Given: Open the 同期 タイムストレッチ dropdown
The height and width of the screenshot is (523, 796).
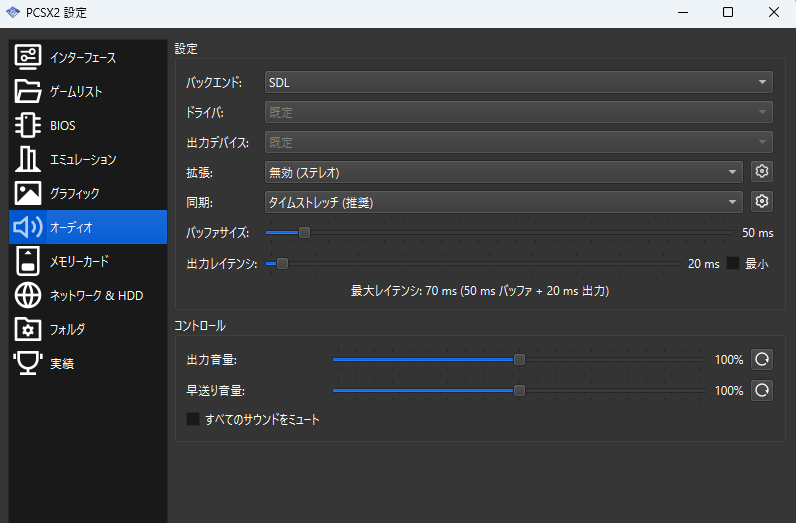Looking at the screenshot, I should point(503,202).
